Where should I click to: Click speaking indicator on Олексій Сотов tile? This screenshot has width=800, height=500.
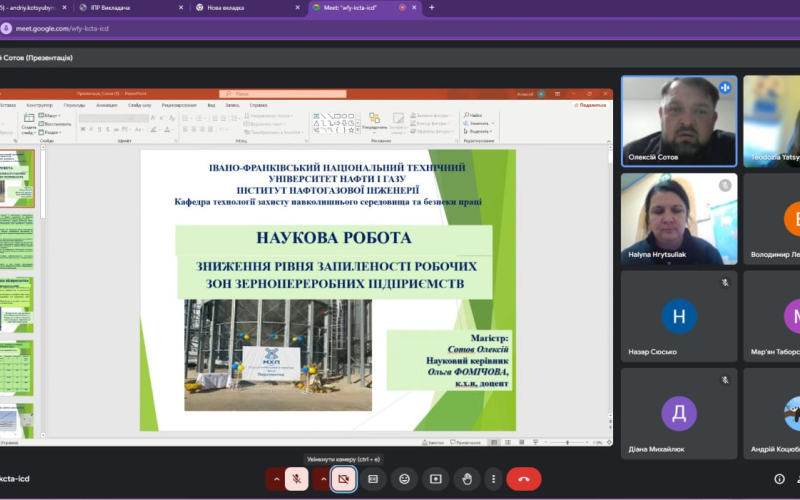pos(724,88)
